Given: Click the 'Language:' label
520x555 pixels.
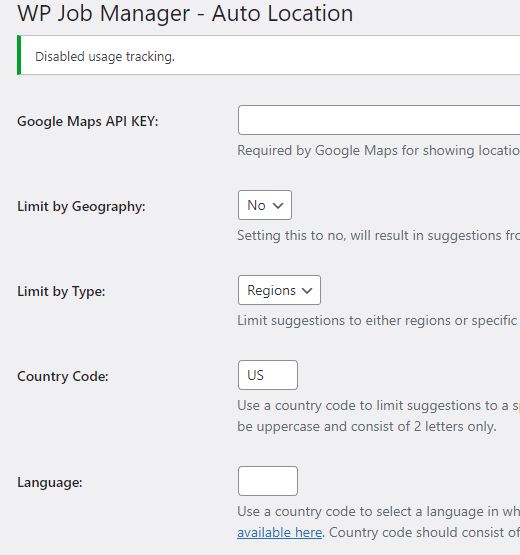Looking at the screenshot, I should [50, 482].
